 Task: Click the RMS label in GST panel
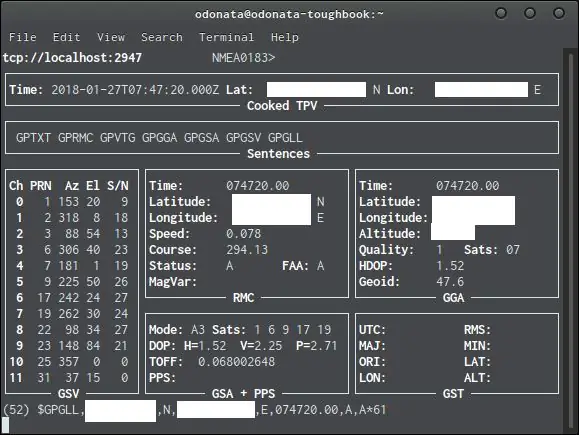pyautogui.click(x=477, y=330)
